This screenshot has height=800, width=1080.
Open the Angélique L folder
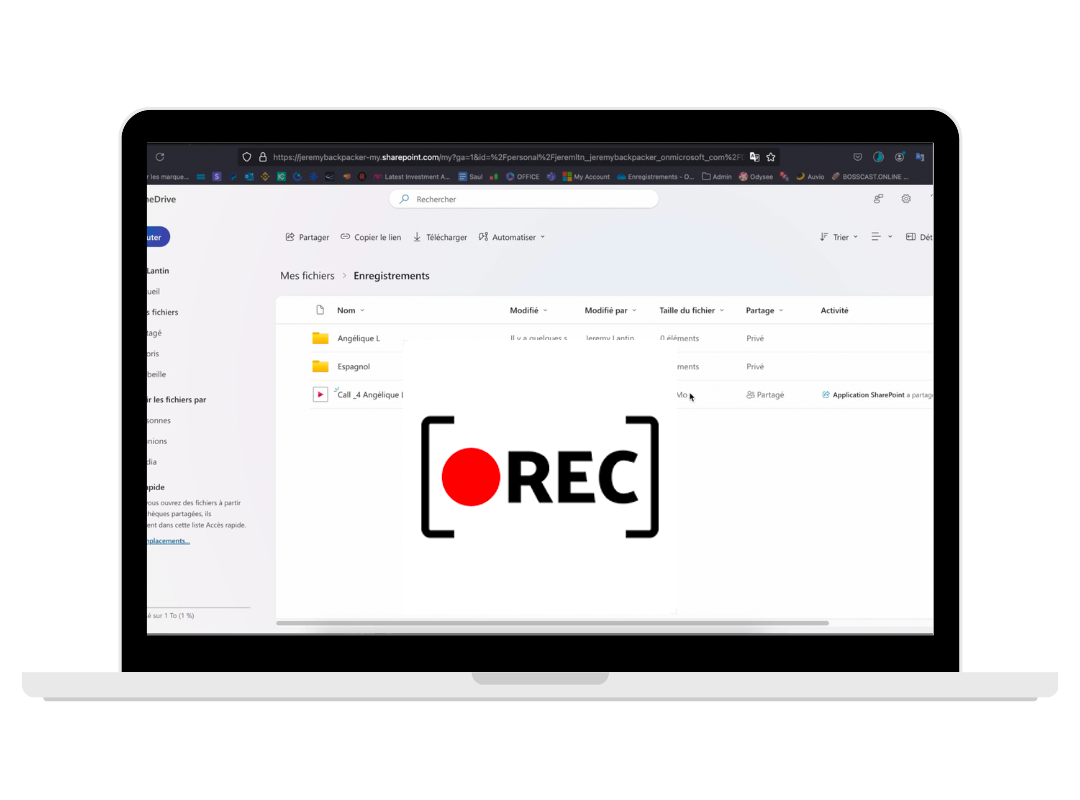point(358,338)
